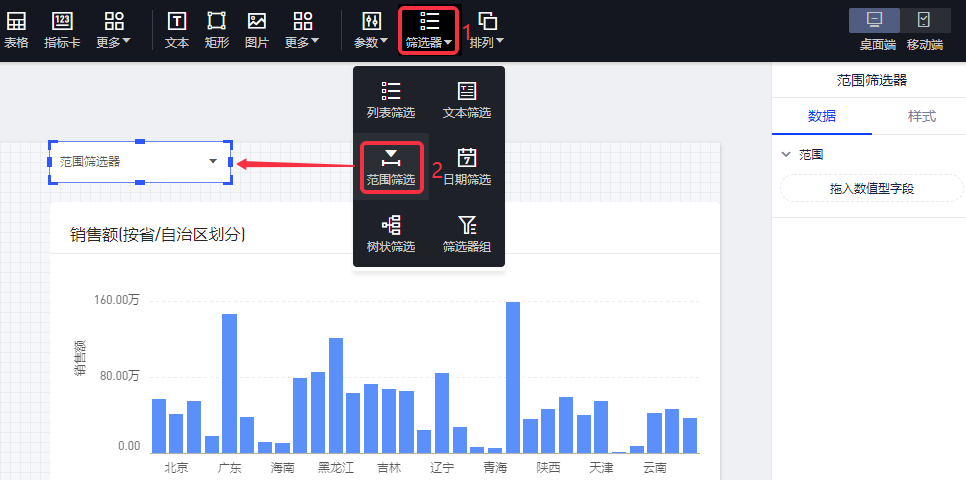Select 筛选器组 filter group
This screenshot has width=966, height=480.
coord(467,234)
